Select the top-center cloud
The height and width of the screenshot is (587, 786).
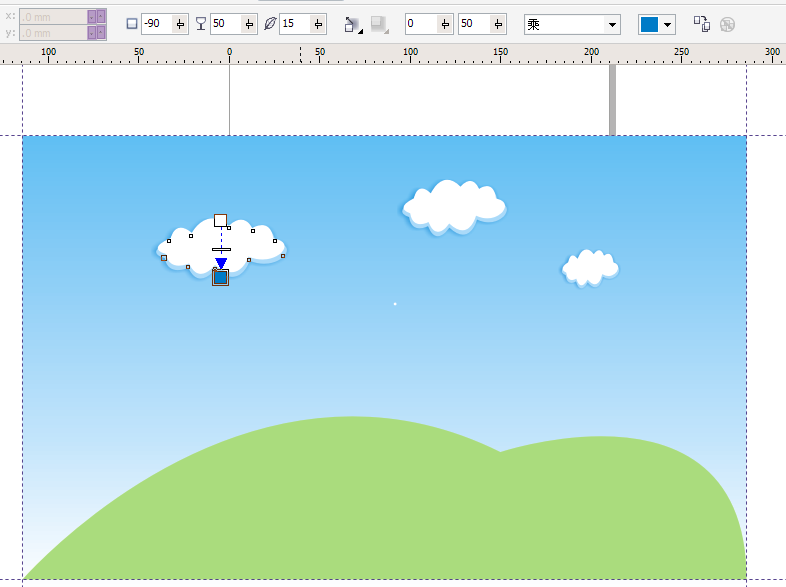coord(454,208)
